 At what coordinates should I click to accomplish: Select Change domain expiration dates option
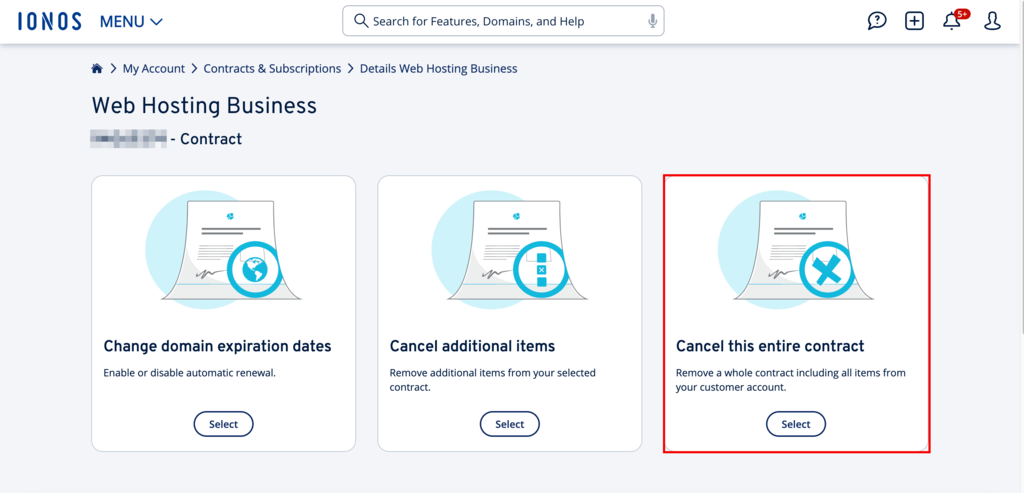(223, 424)
